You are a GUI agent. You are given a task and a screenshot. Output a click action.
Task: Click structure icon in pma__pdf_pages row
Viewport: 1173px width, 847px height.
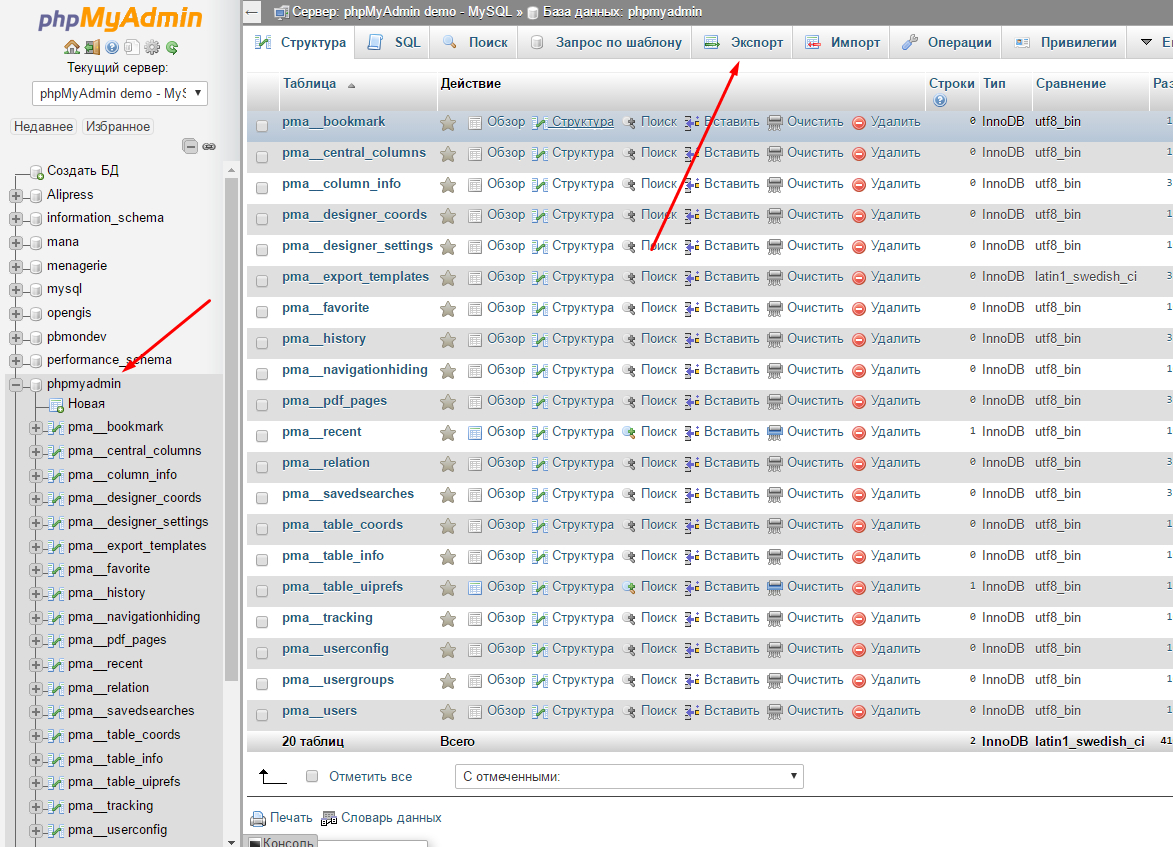[539, 402]
